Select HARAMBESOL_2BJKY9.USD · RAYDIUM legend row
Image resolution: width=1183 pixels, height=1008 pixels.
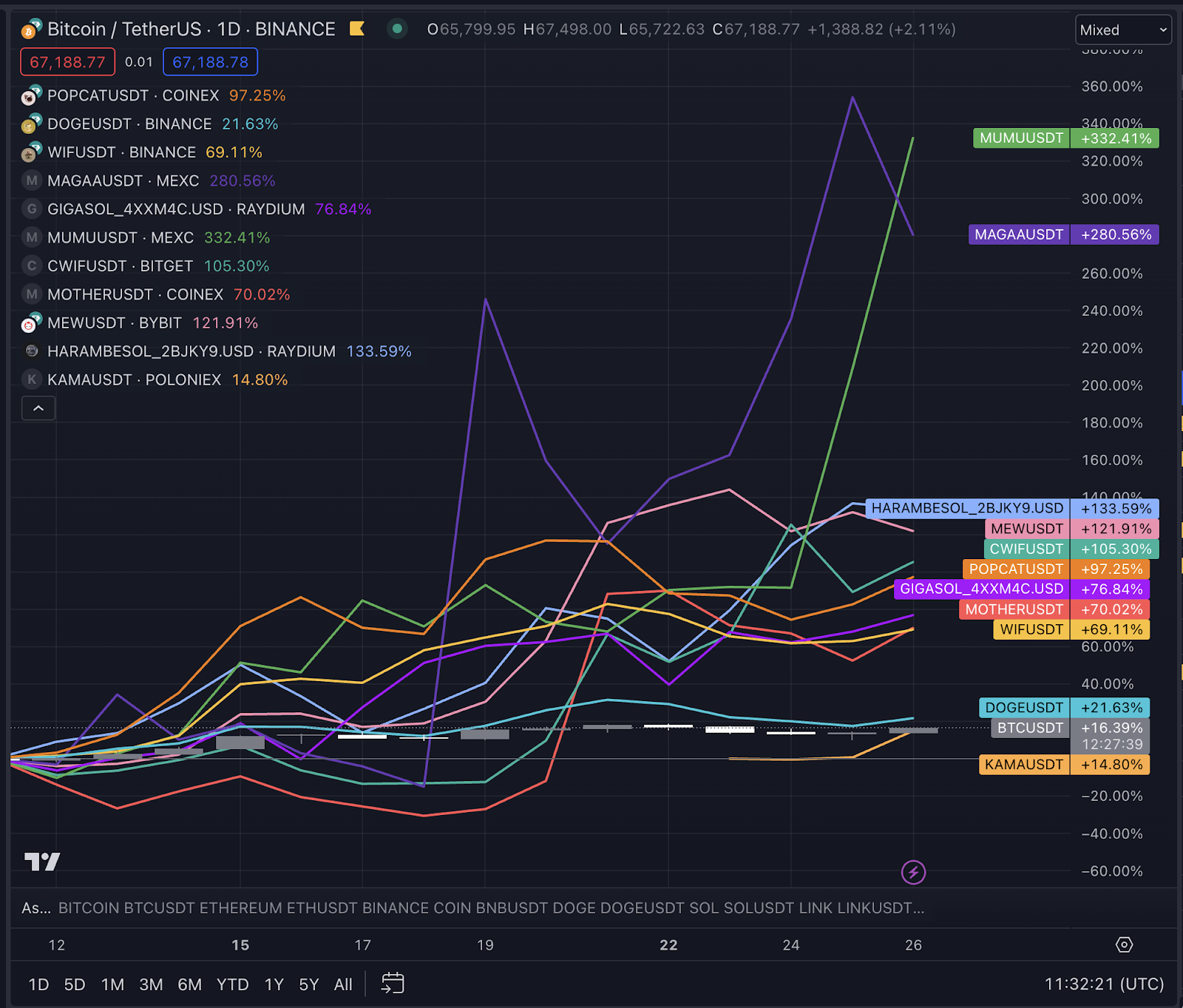[x=217, y=351]
